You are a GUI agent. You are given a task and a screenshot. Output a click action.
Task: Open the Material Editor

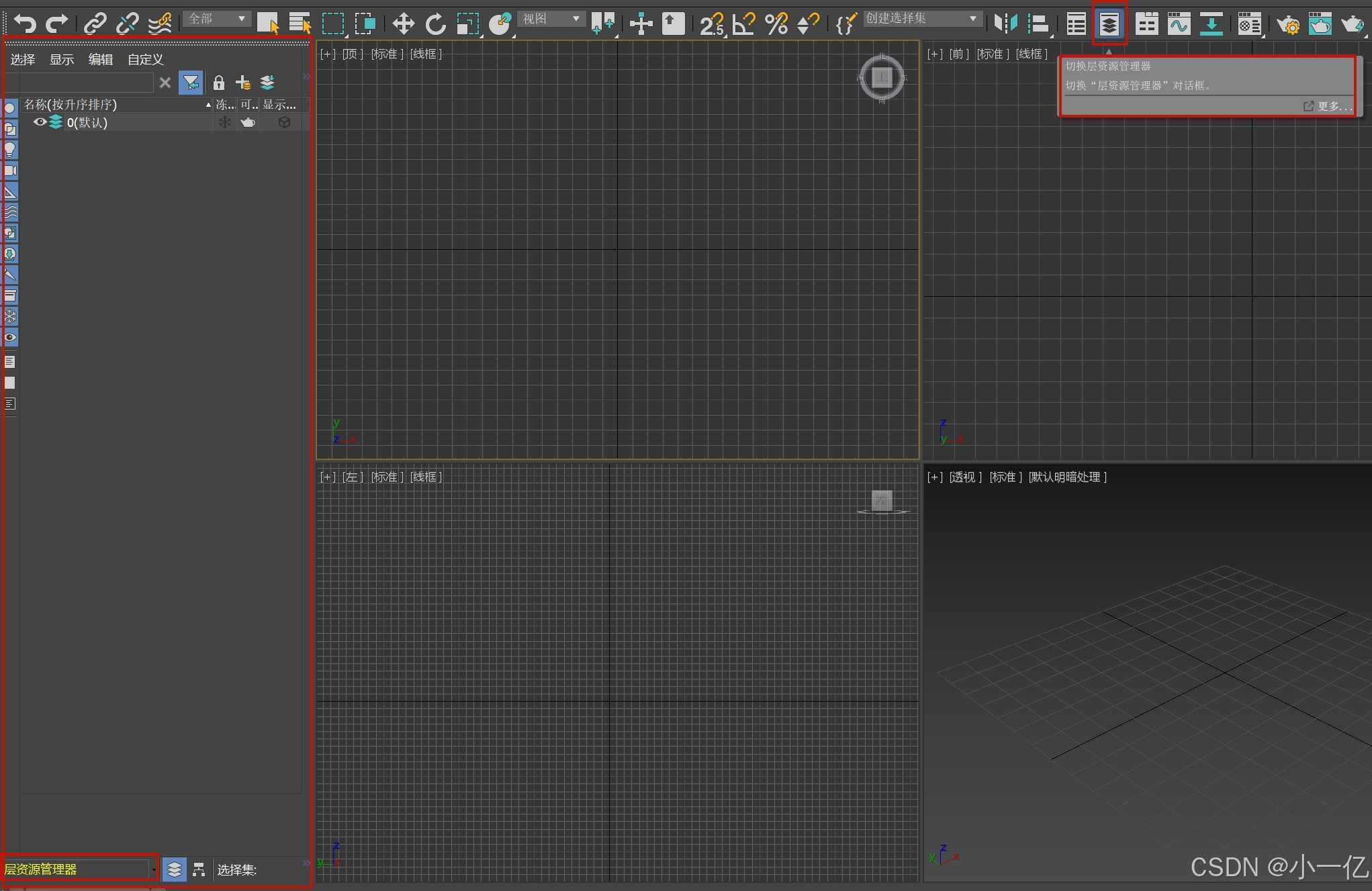click(1250, 24)
